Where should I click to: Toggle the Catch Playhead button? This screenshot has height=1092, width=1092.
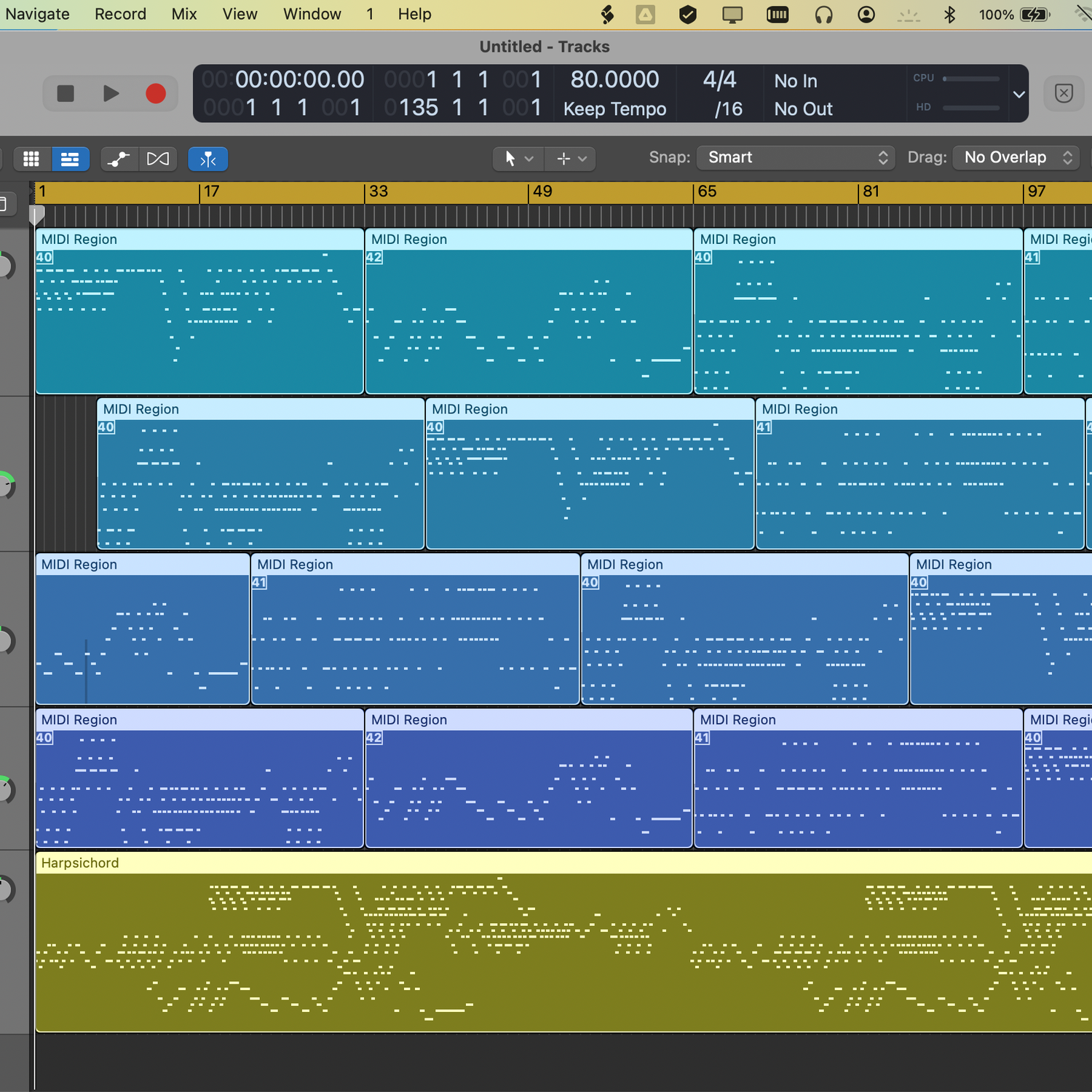coord(208,159)
